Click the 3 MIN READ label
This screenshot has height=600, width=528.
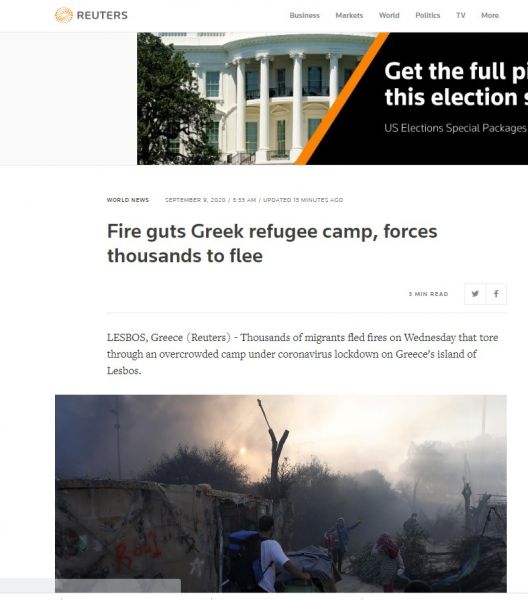pyautogui.click(x=428, y=294)
